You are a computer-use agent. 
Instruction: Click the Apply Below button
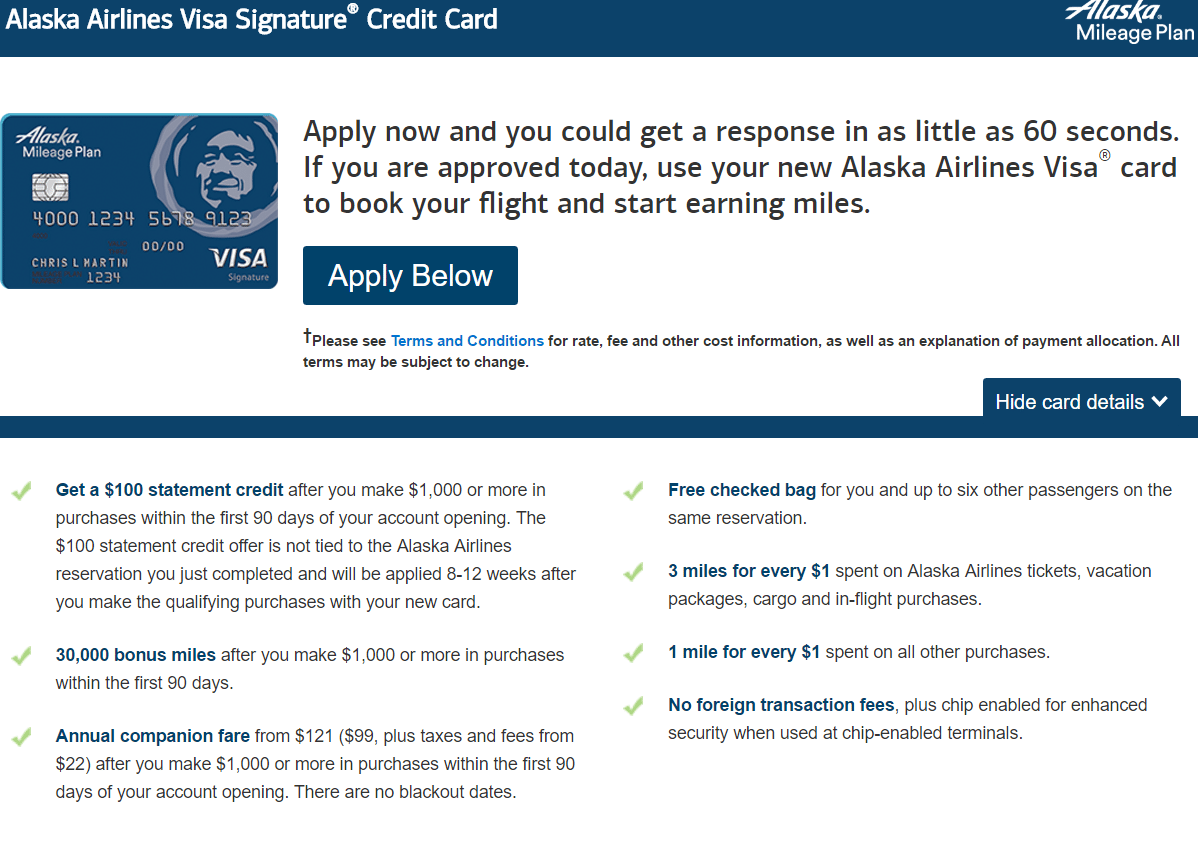point(410,275)
